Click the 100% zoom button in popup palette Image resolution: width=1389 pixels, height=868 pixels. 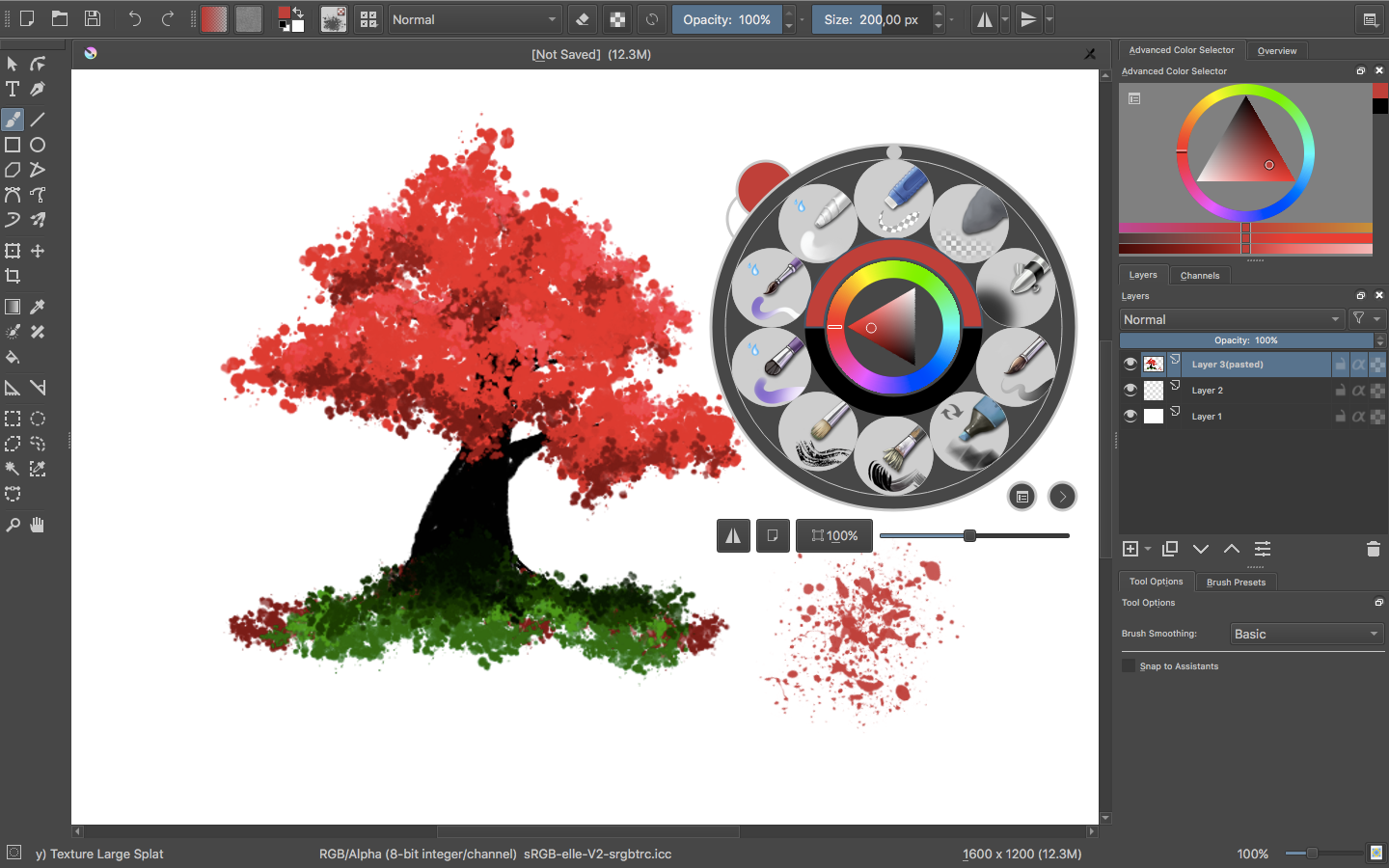[834, 536]
